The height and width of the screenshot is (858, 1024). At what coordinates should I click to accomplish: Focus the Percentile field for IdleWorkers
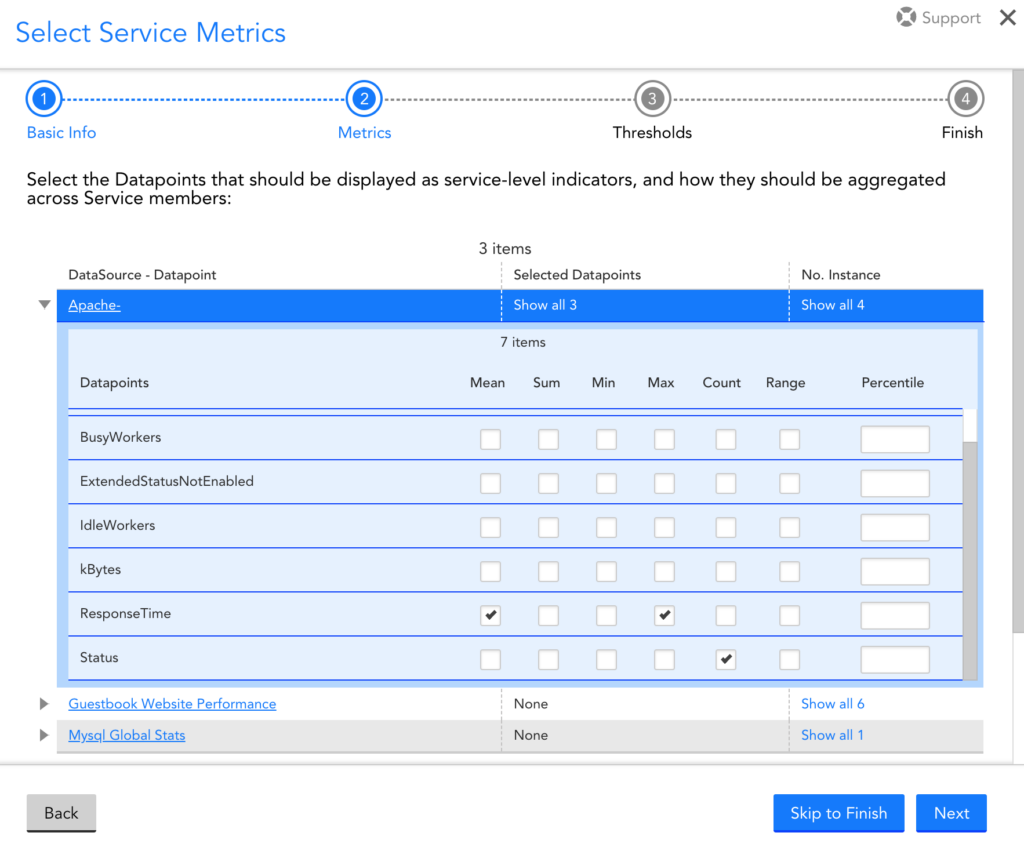pyautogui.click(x=895, y=528)
